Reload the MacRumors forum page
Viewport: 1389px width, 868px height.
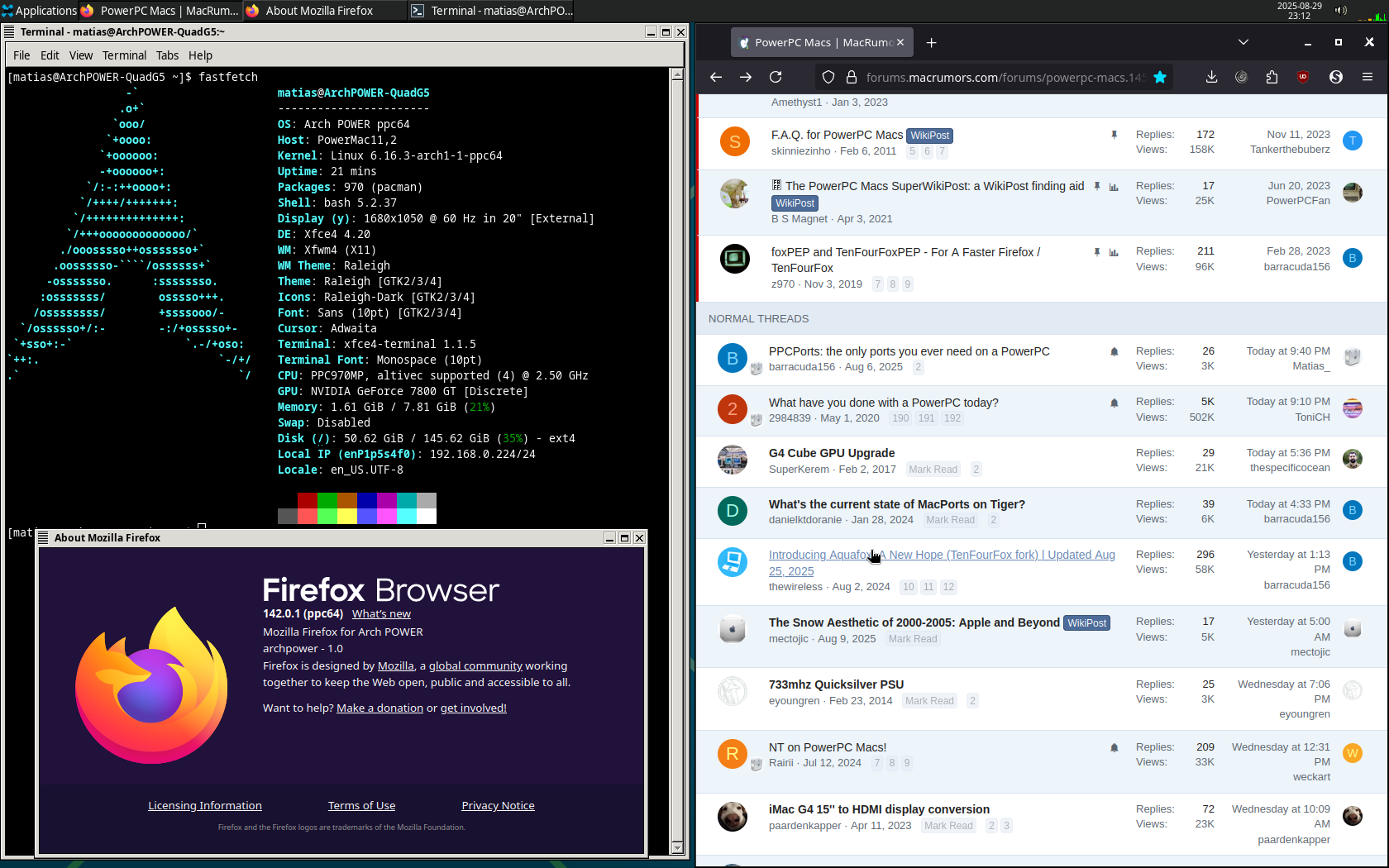[x=776, y=77]
